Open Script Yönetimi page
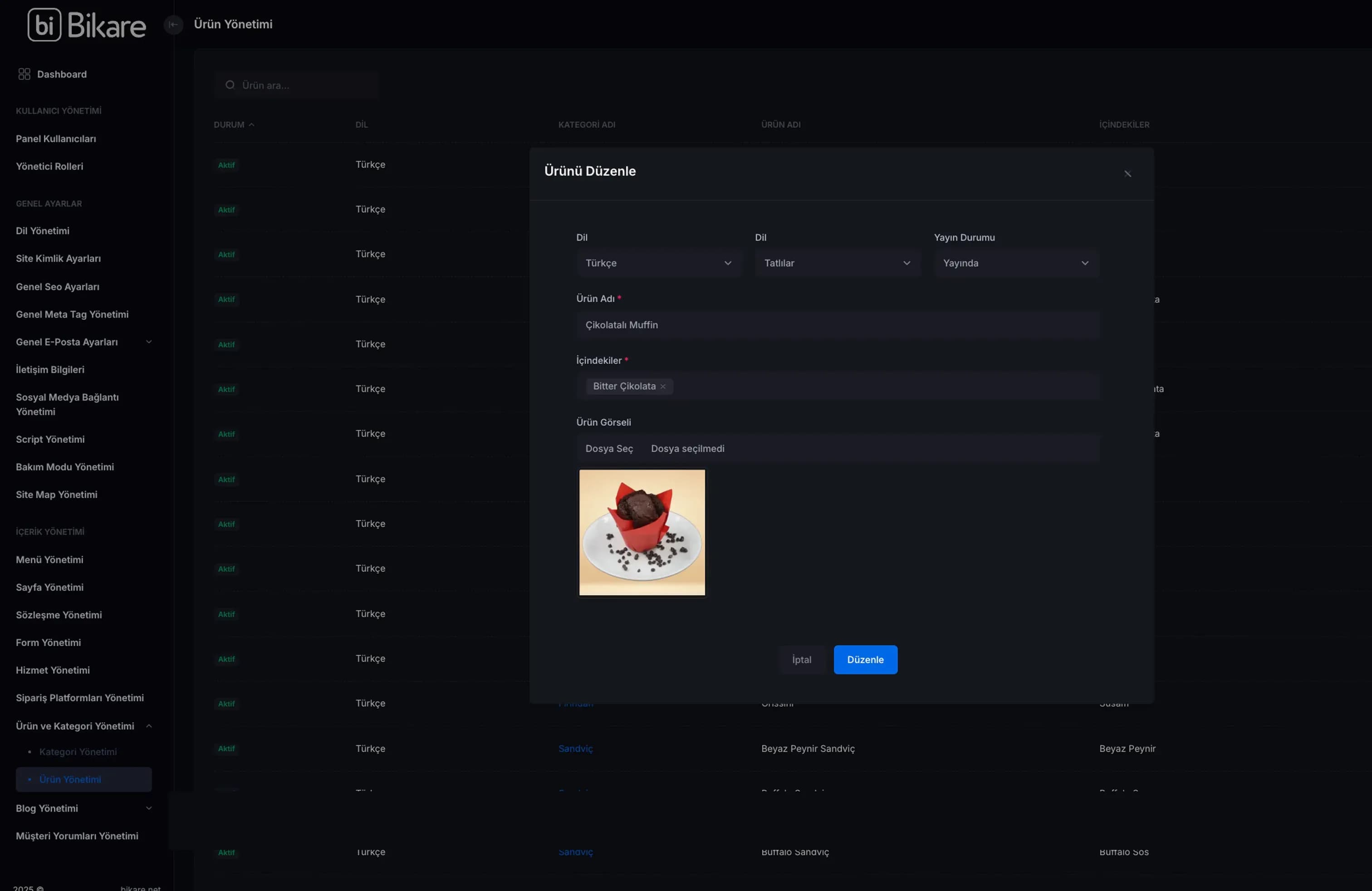 (x=50, y=440)
